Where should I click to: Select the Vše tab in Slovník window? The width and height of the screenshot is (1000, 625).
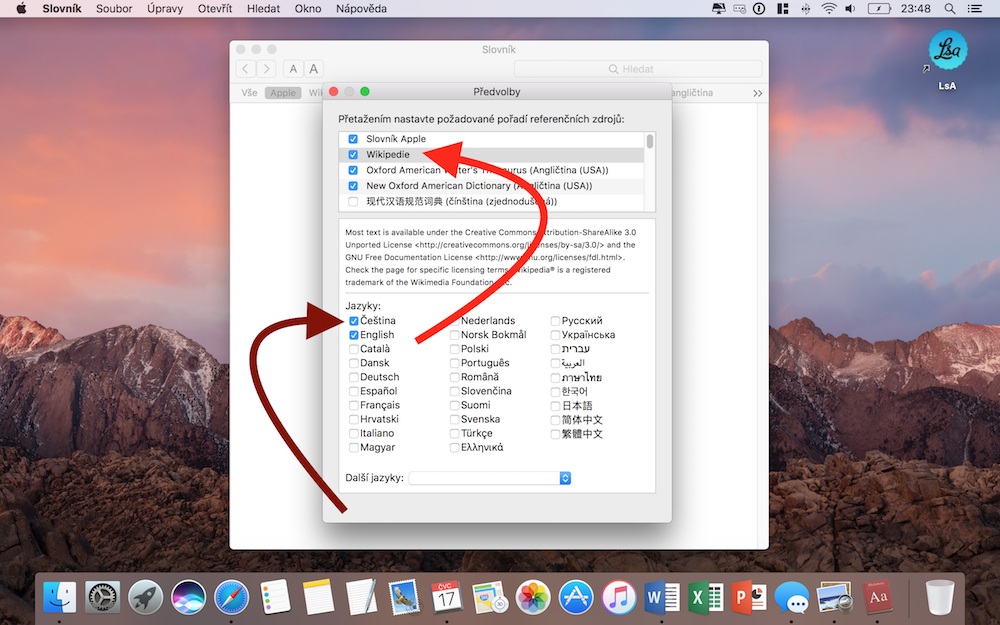(x=249, y=92)
